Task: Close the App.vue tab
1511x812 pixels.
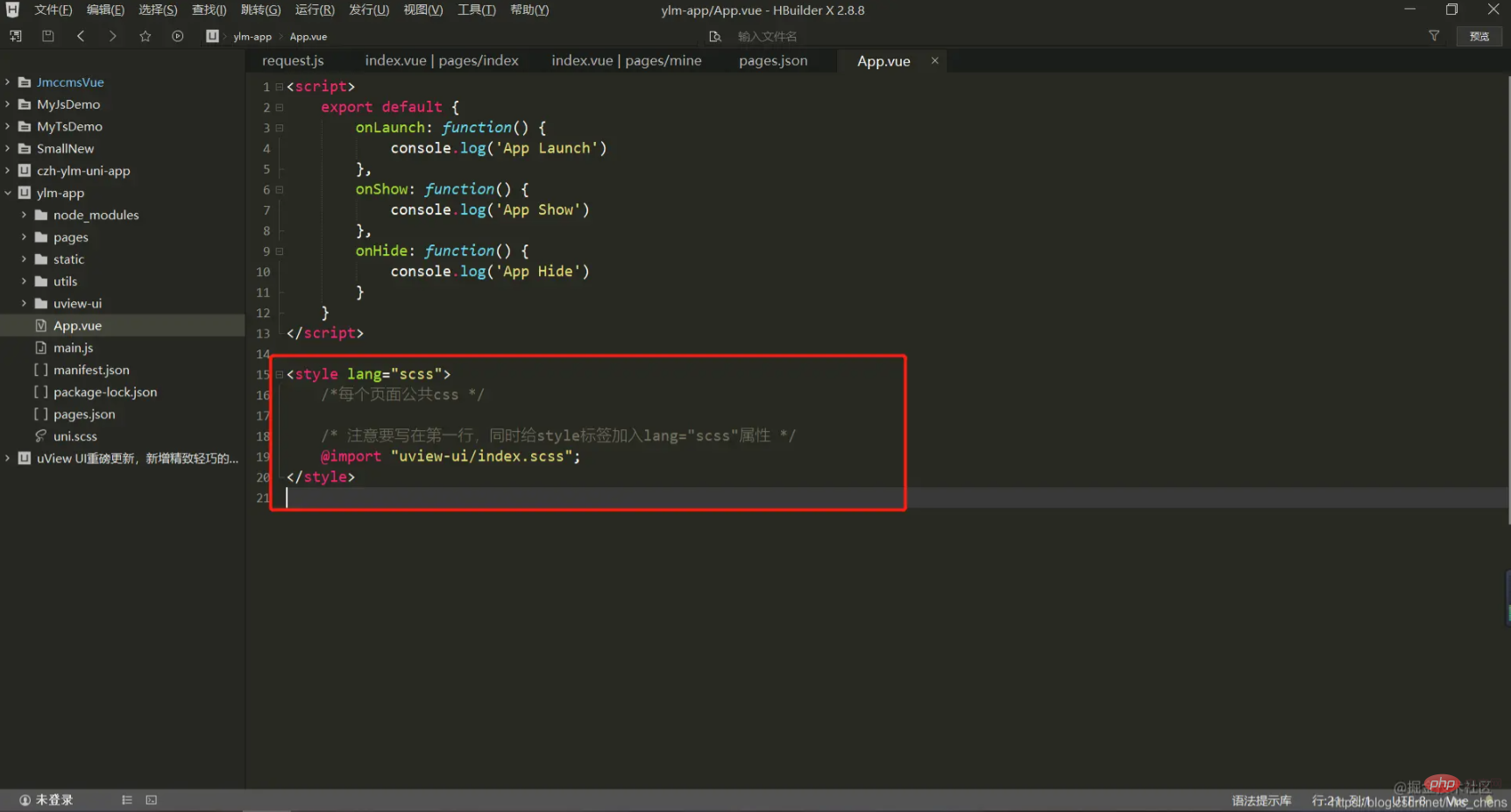Action: [x=935, y=60]
